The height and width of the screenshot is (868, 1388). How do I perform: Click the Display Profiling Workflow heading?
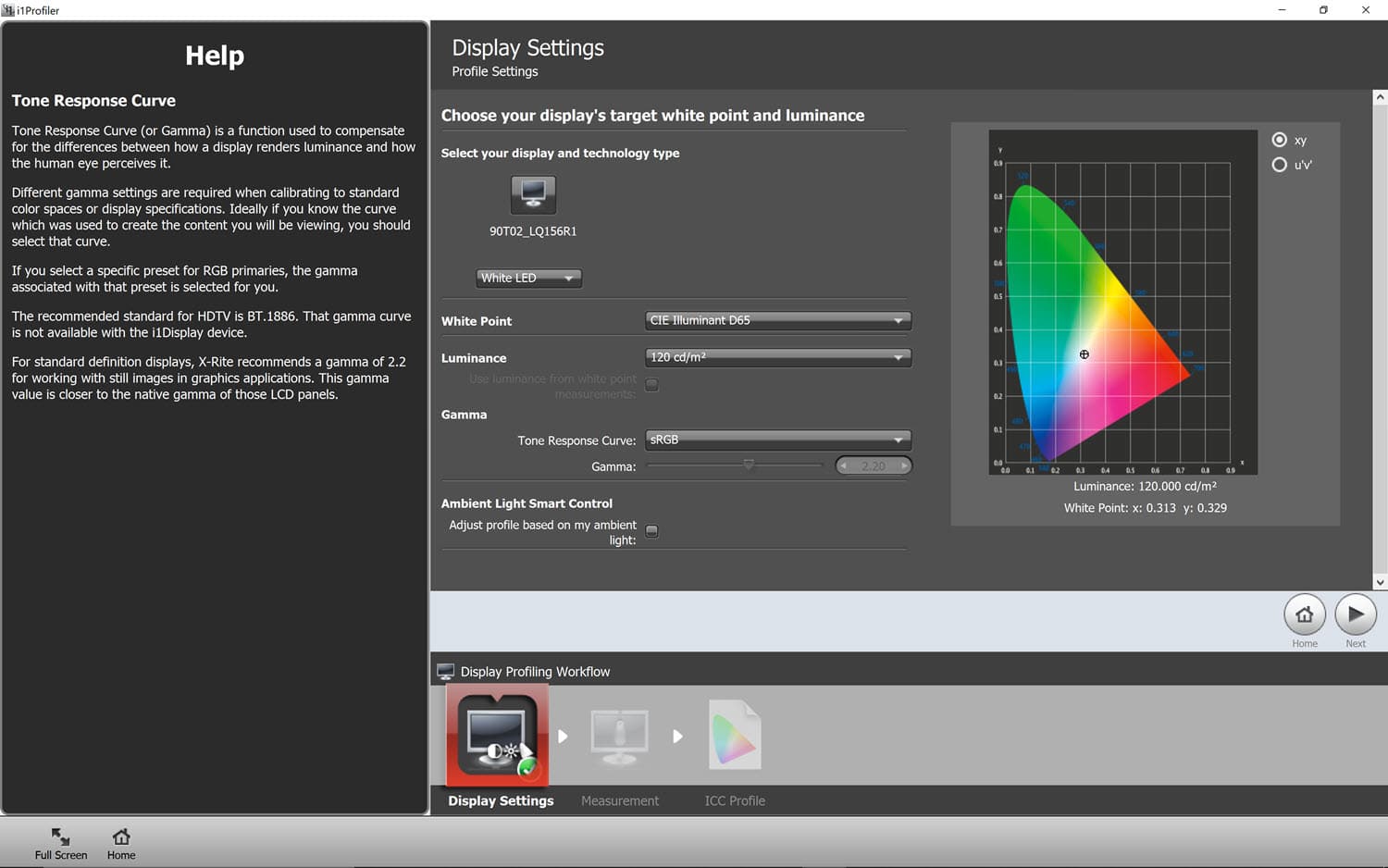535,672
